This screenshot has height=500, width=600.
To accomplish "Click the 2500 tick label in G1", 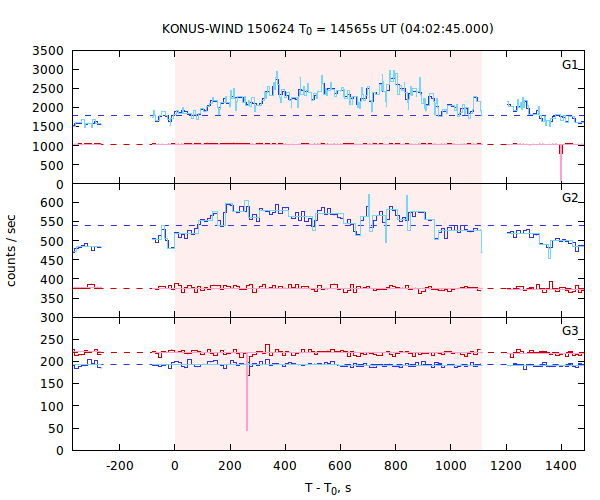I will click(x=48, y=89).
